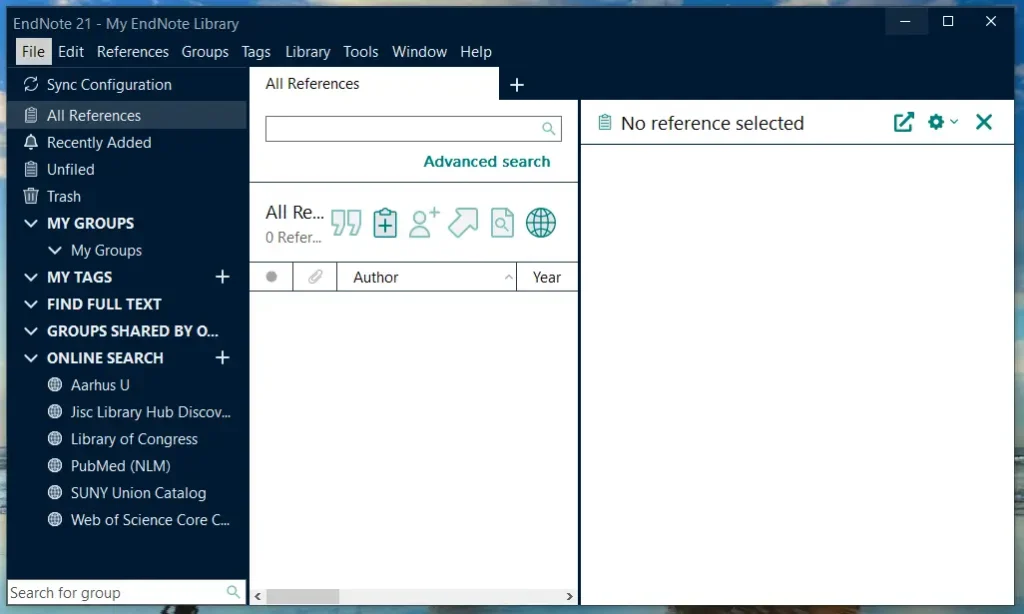Screen dimensions: 1024x614
Task: Click the insert citation quote icon
Action: (x=346, y=223)
